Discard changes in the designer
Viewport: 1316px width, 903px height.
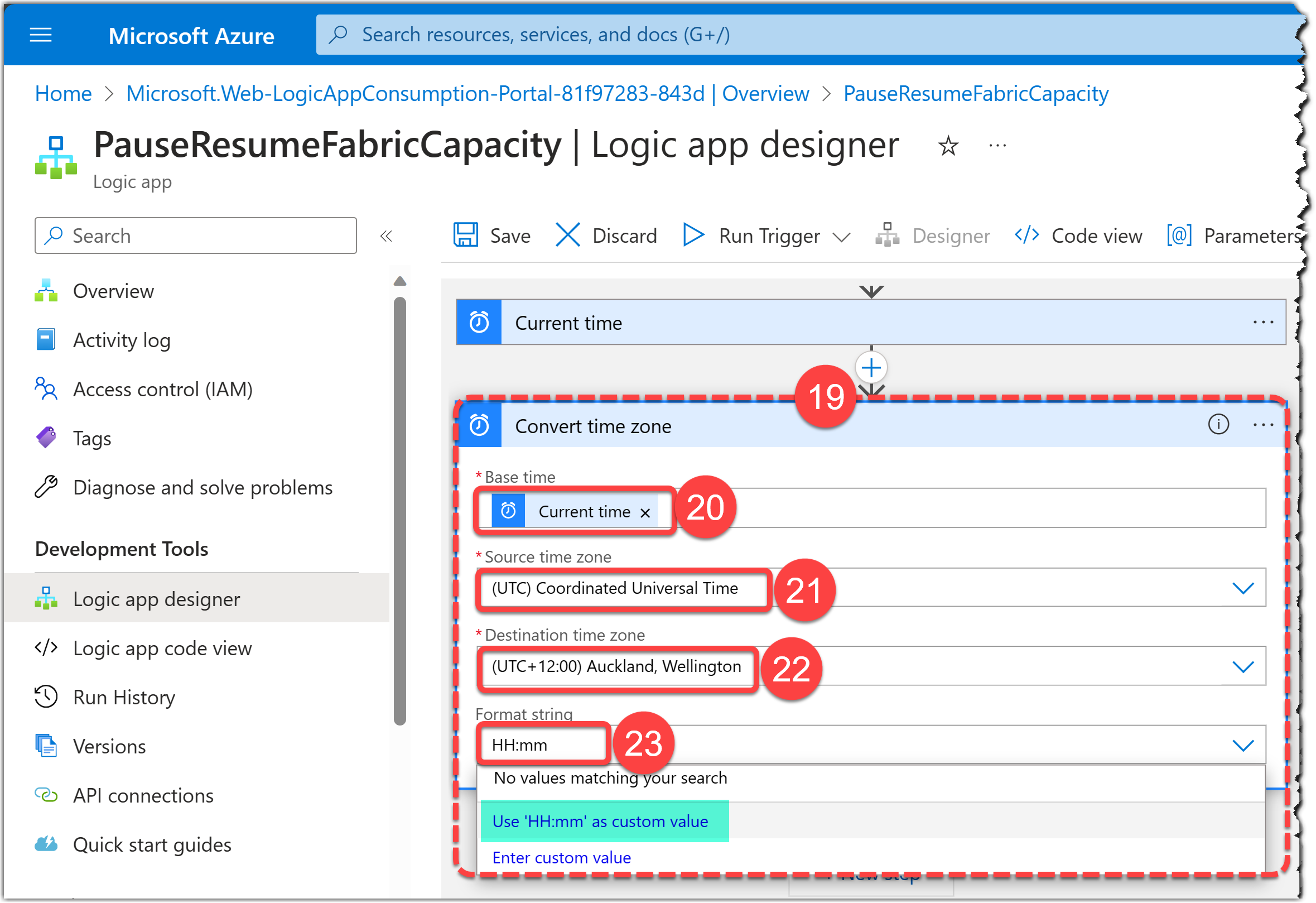coord(606,236)
